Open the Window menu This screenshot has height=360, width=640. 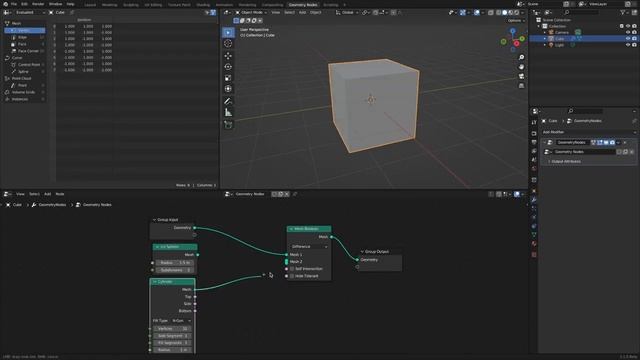coord(55,4)
